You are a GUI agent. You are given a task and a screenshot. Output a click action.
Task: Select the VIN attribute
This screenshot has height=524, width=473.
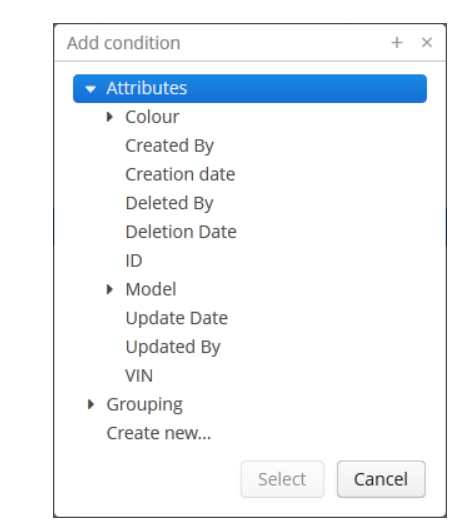(139, 376)
